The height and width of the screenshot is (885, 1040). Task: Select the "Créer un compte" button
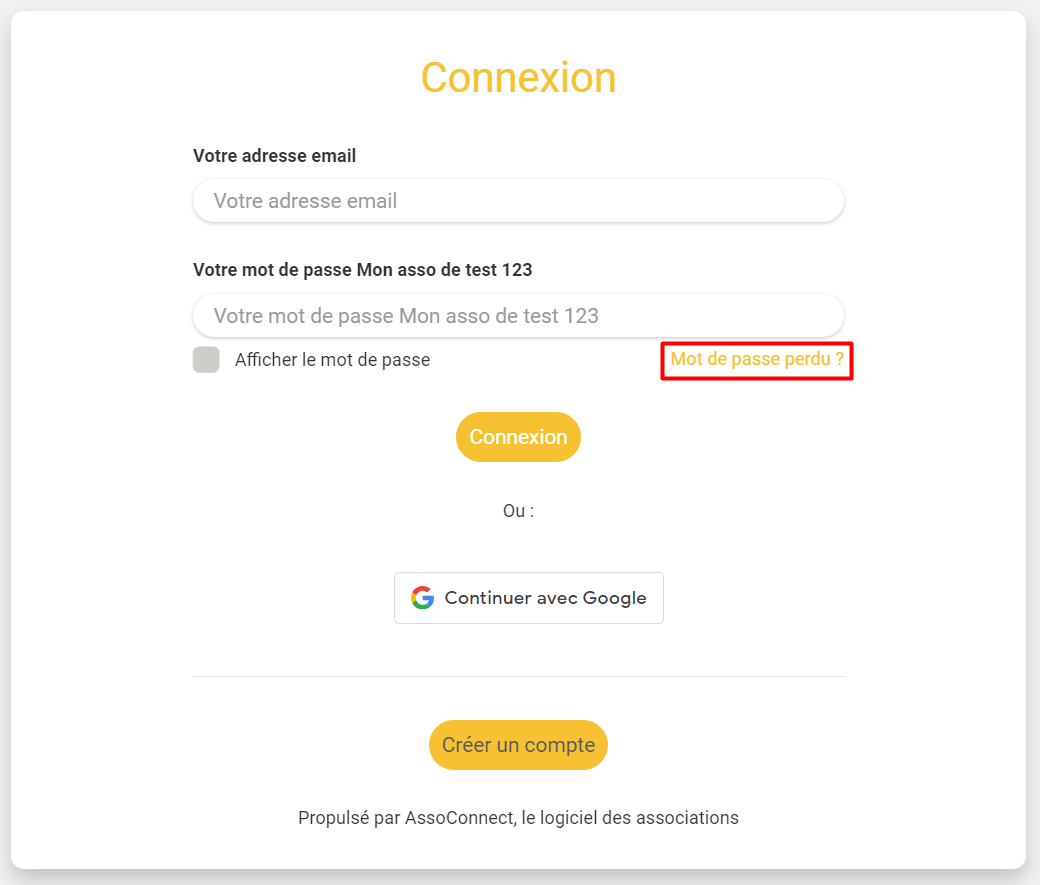[518, 745]
